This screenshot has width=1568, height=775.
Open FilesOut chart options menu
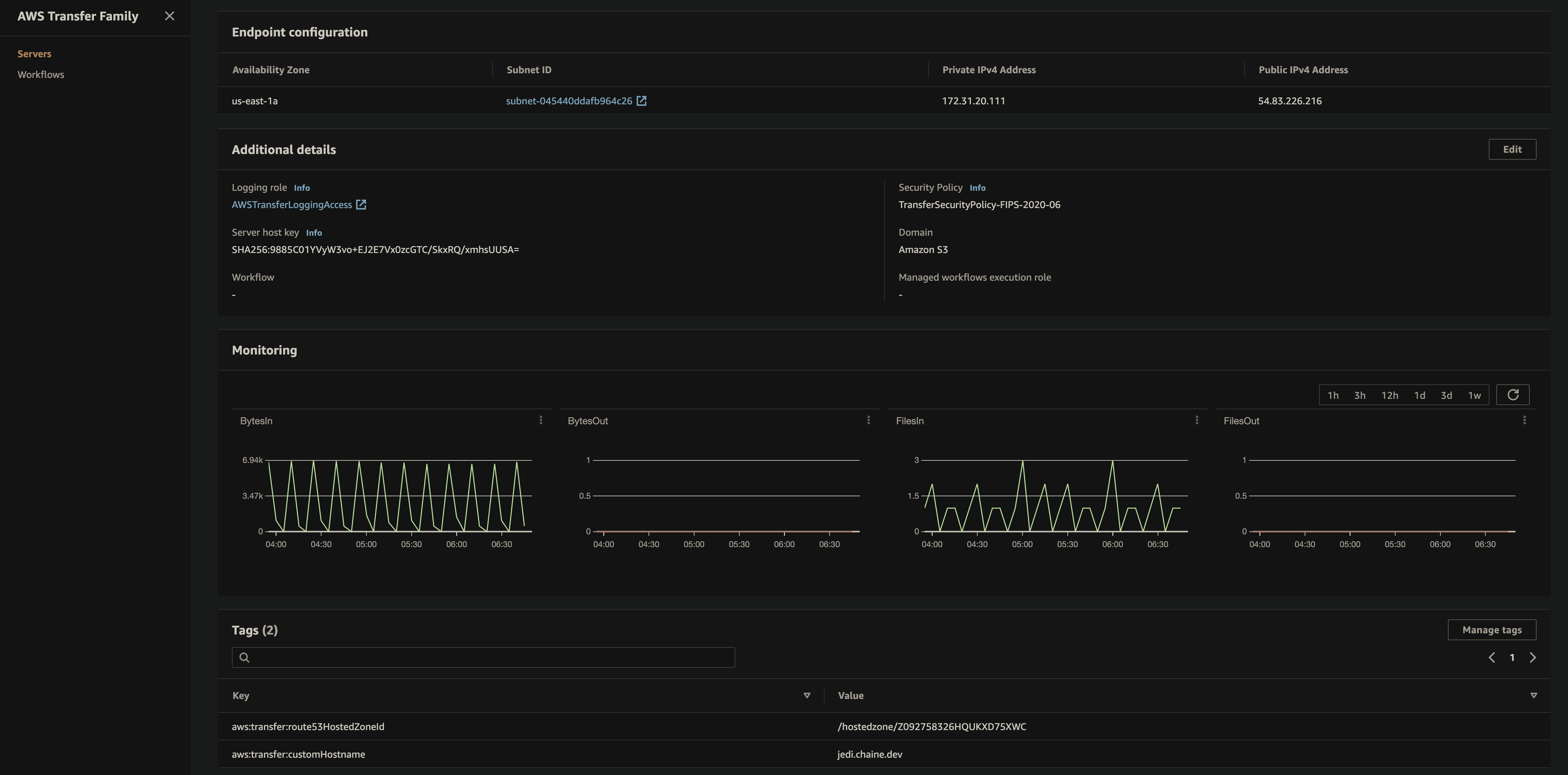pyautogui.click(x=1524, y=420)
